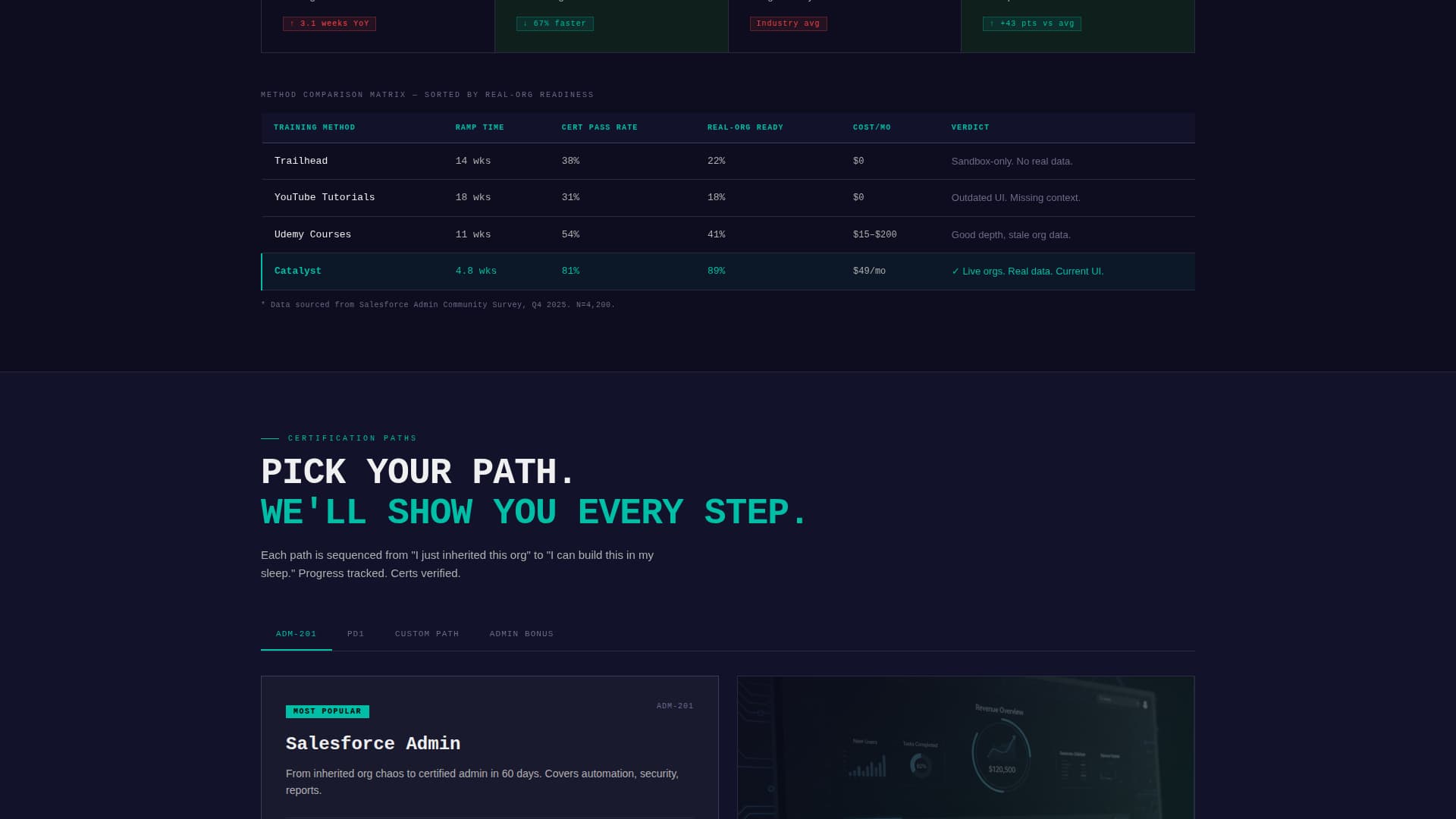Image resolution: width=1456 pixels, height=819 pixels.
Task: Select the Udemy Courses row name
Action: 312,235
